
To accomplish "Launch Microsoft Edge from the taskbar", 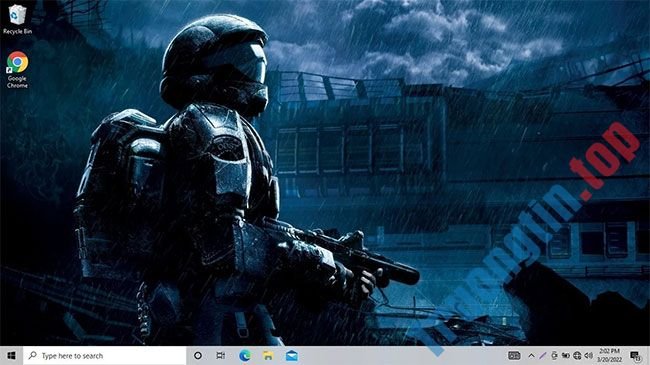I will (245, 355).
